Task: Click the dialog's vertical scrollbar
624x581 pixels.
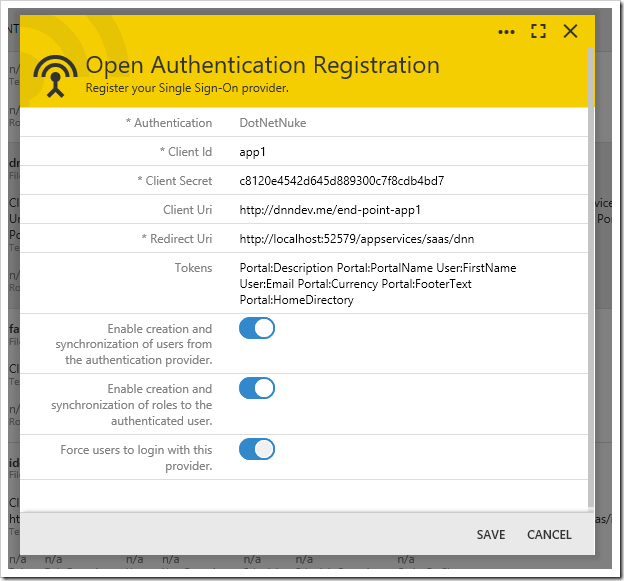Action: 591,277
